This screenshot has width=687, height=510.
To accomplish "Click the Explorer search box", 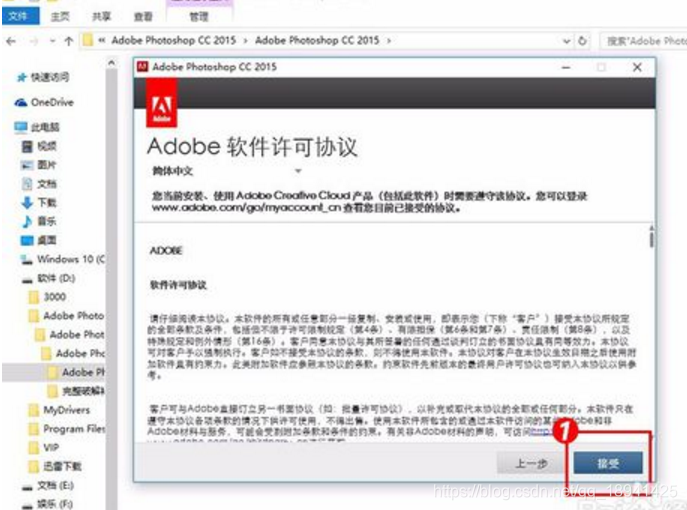I will (643, 41).
